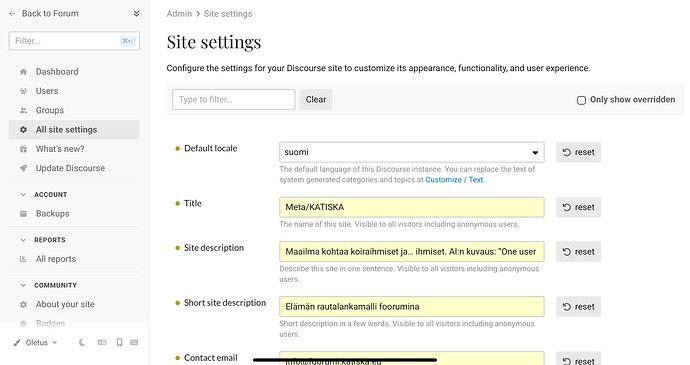The height and width of the screenshot is (365, 690).
Task: Click the Clear filter button
Action: (x=316, y=100)
